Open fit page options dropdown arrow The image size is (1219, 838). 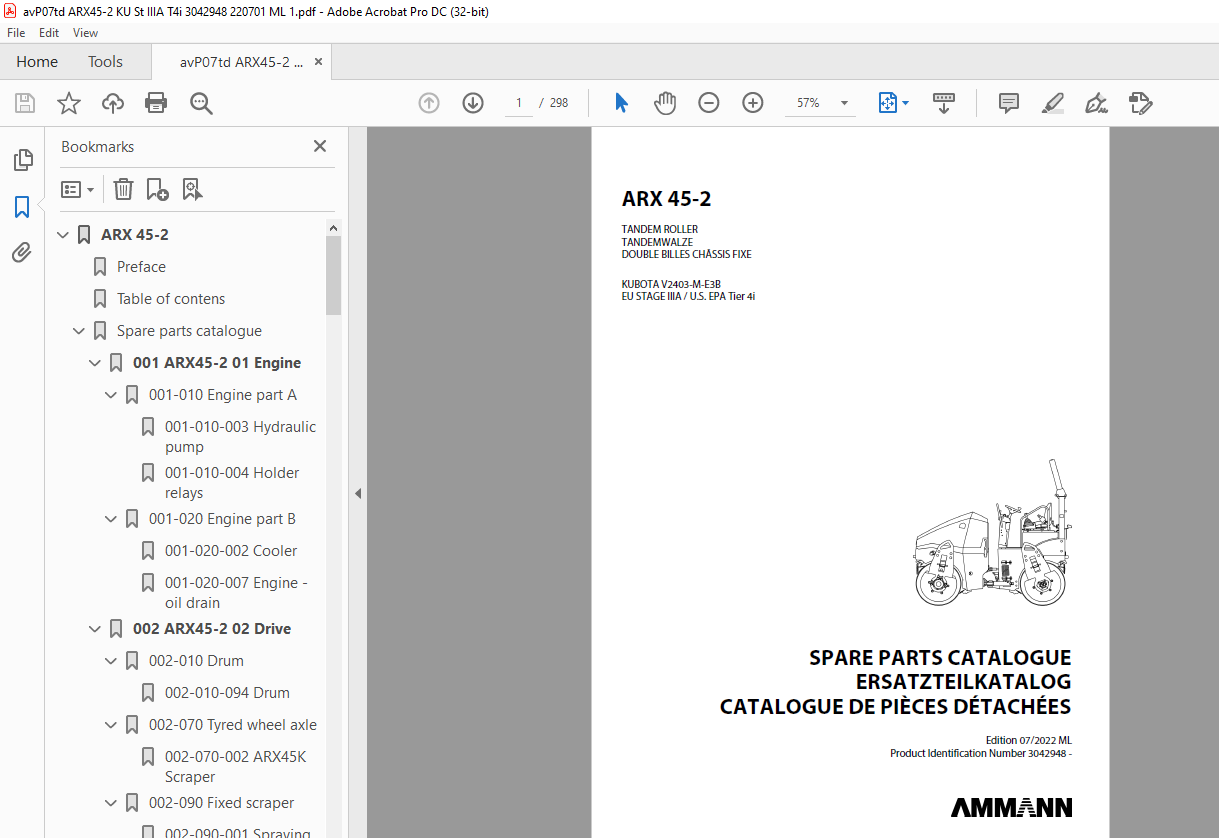[905, 103]
